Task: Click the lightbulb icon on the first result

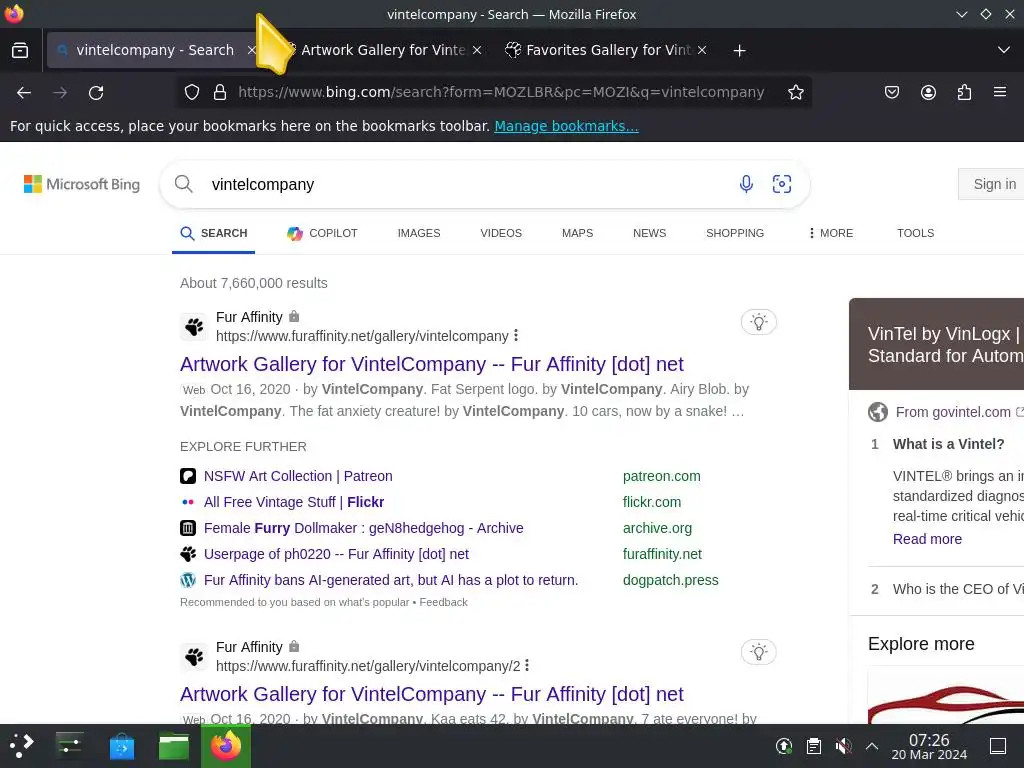Action: pos(758,322)
